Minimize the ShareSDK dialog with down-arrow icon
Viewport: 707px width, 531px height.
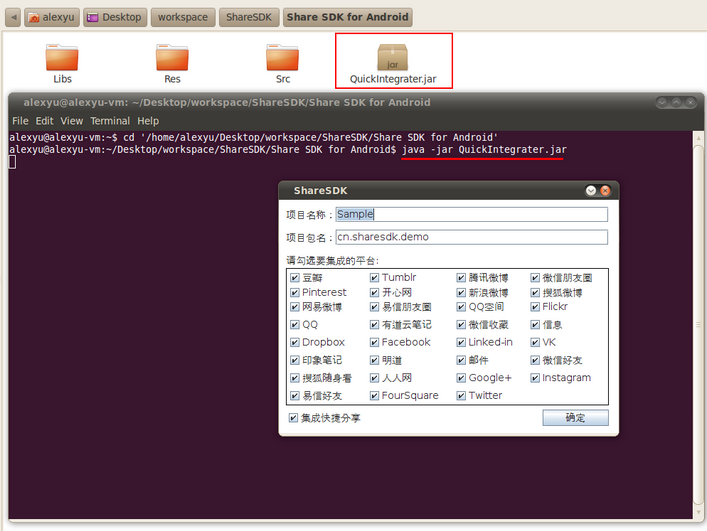591,191
